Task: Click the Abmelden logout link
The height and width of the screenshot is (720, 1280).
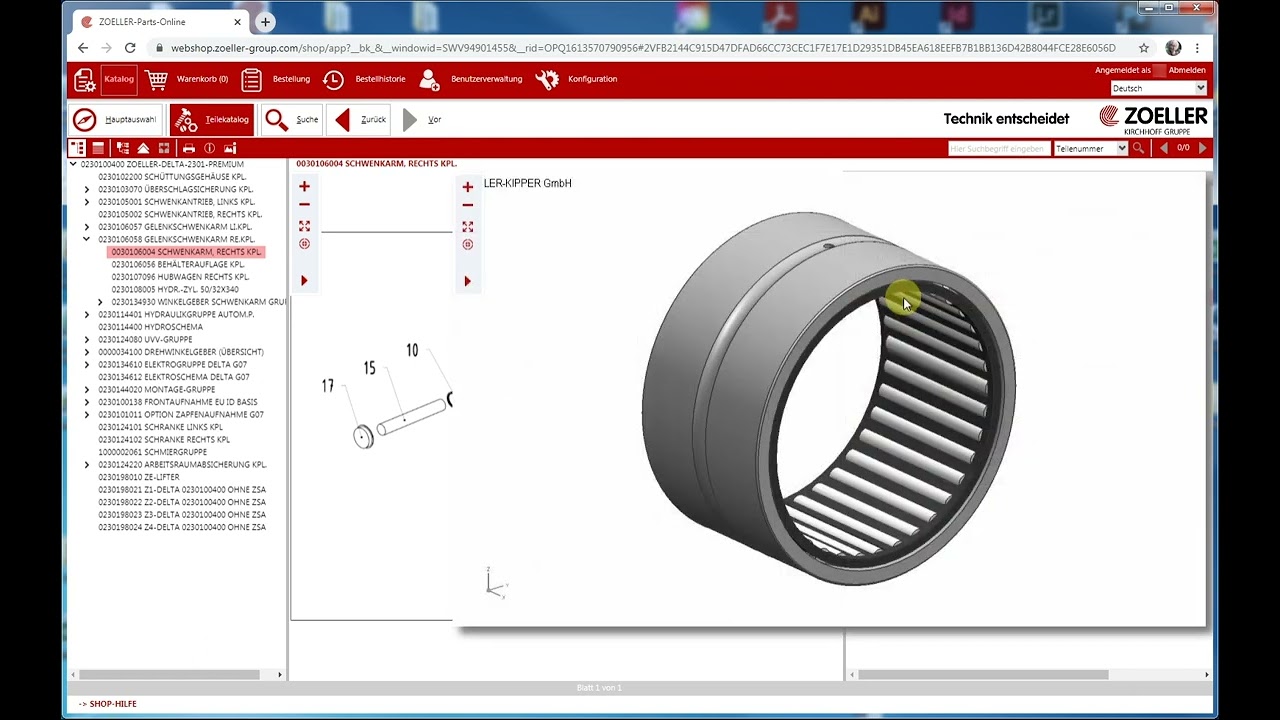Action: point(1187,70)
